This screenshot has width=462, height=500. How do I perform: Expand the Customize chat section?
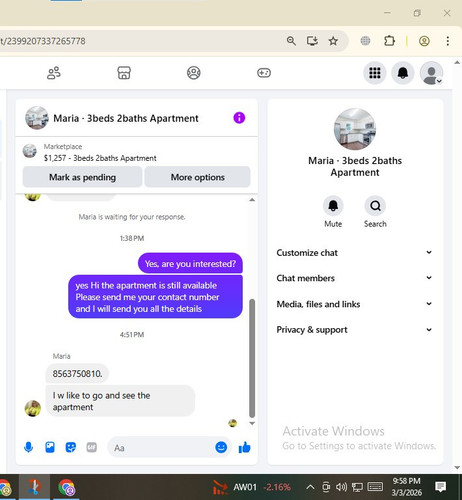click(x=355, y=253)
